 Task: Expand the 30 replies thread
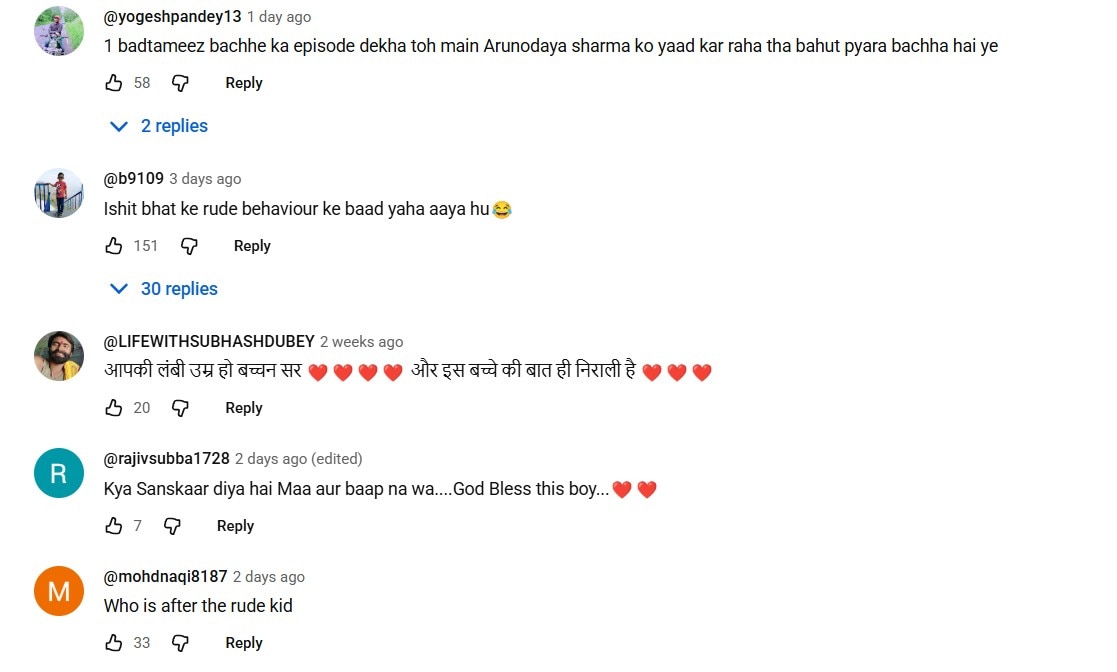pyautogui.click(x=164, y=289)
